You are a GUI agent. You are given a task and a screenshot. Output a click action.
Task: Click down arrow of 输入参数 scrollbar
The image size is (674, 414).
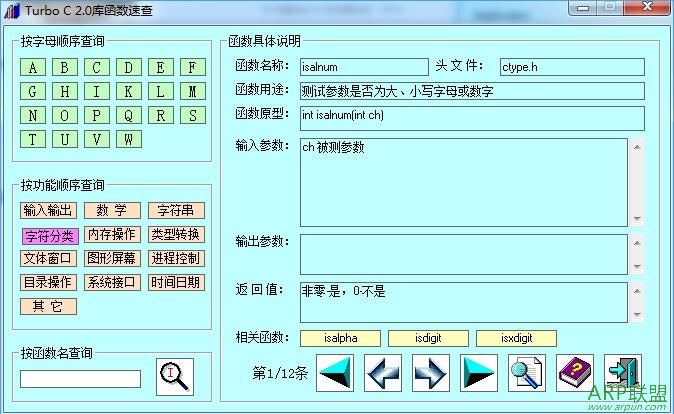(637, 219)
